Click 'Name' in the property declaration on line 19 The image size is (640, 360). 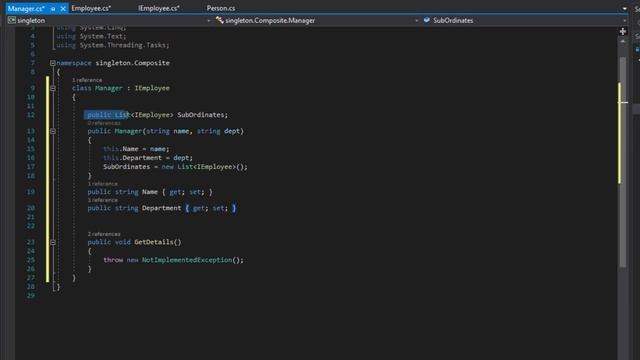150,192
